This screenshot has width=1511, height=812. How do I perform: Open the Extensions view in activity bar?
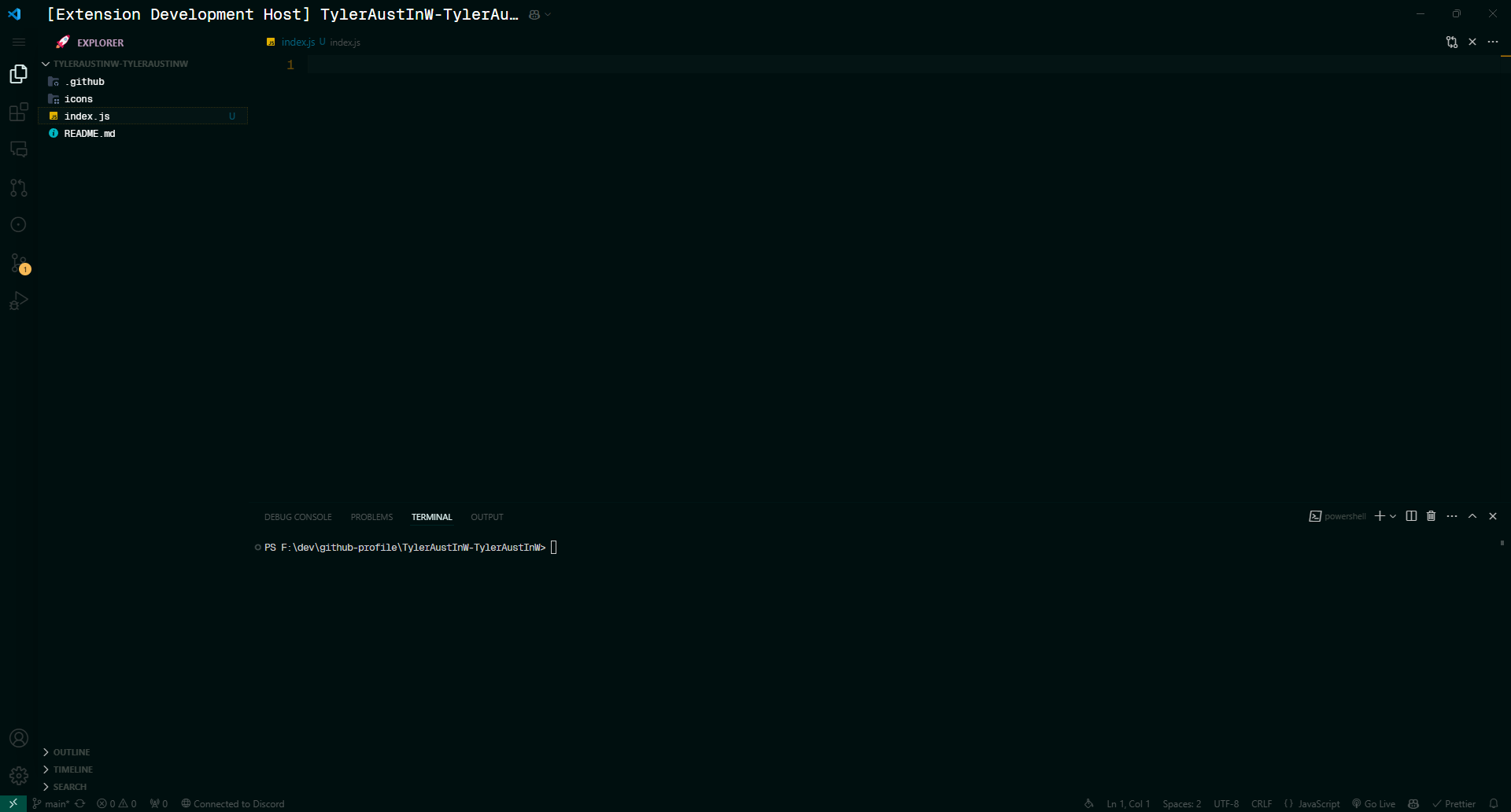pos(19,112)
